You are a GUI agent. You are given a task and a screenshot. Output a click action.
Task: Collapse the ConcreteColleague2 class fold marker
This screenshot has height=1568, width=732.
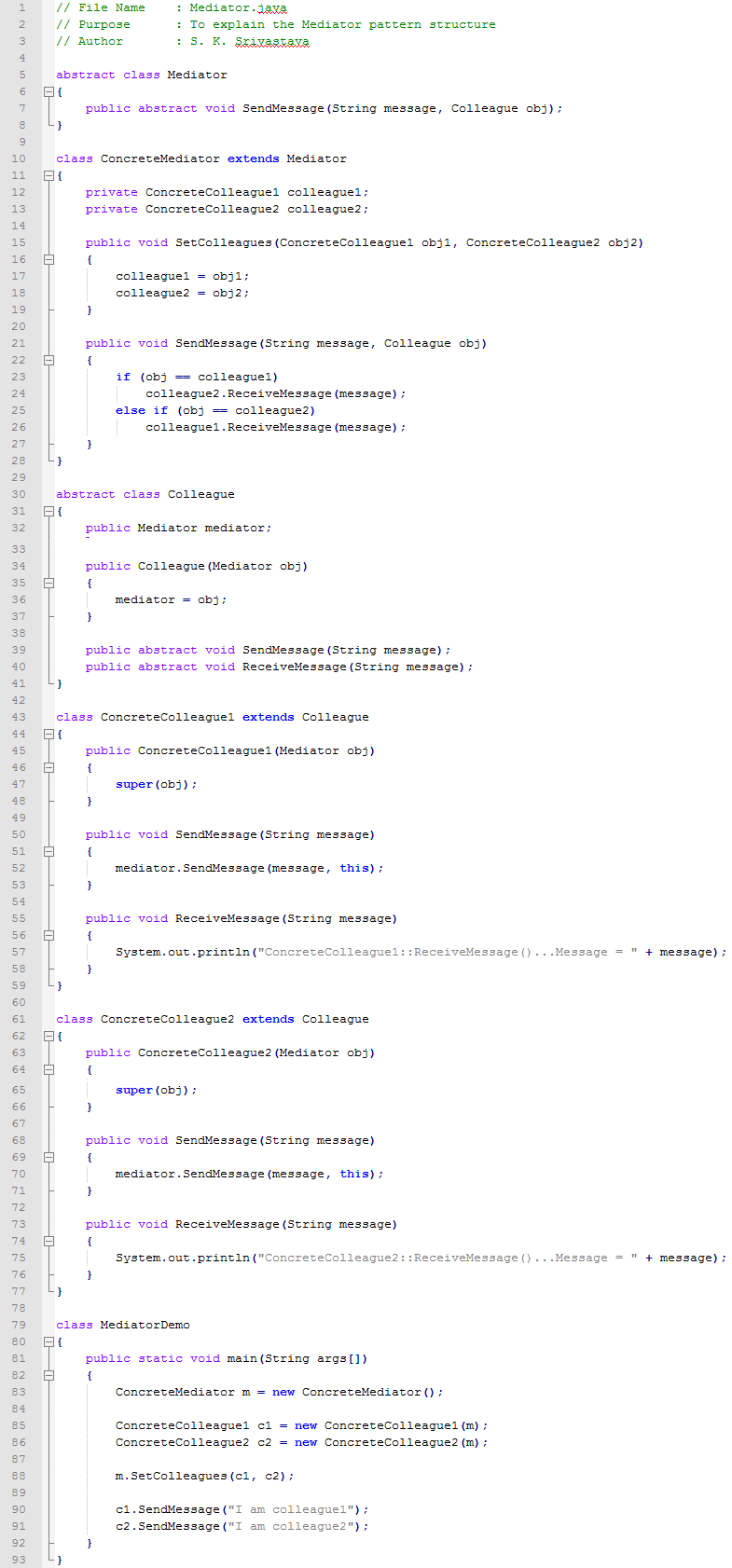(x=48, y=1036)
